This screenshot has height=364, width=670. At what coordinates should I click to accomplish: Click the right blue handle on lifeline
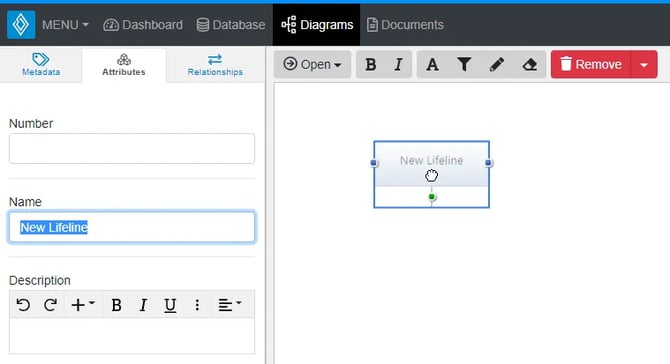click(x=489, y=163)
